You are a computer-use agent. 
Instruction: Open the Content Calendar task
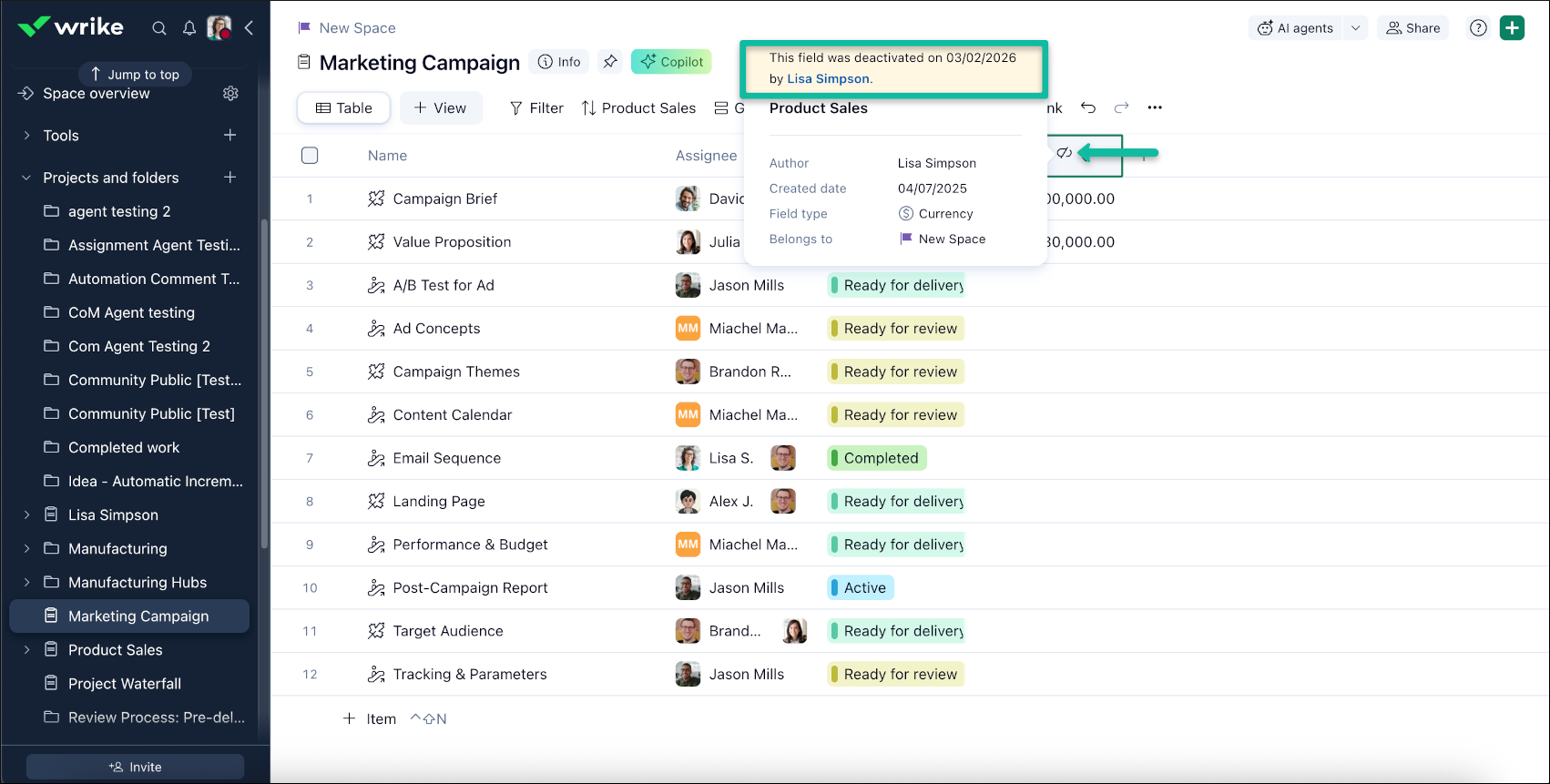[x=453, y=415]
